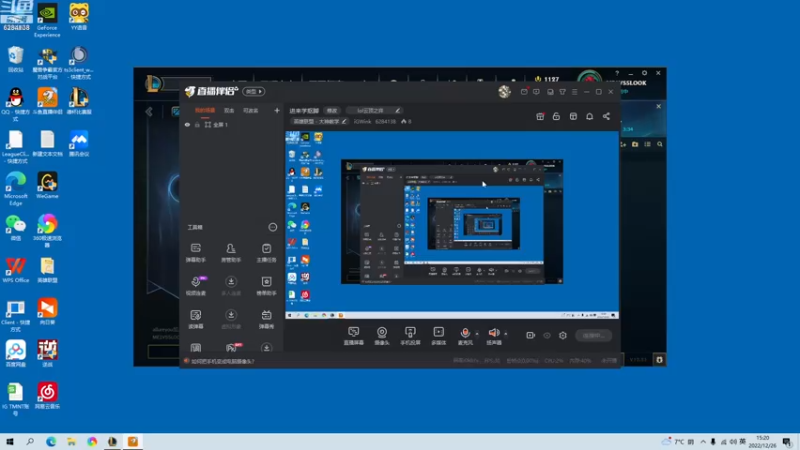Show hidden system tray icons
Screen dimensions: 800x450
point(703,441)
